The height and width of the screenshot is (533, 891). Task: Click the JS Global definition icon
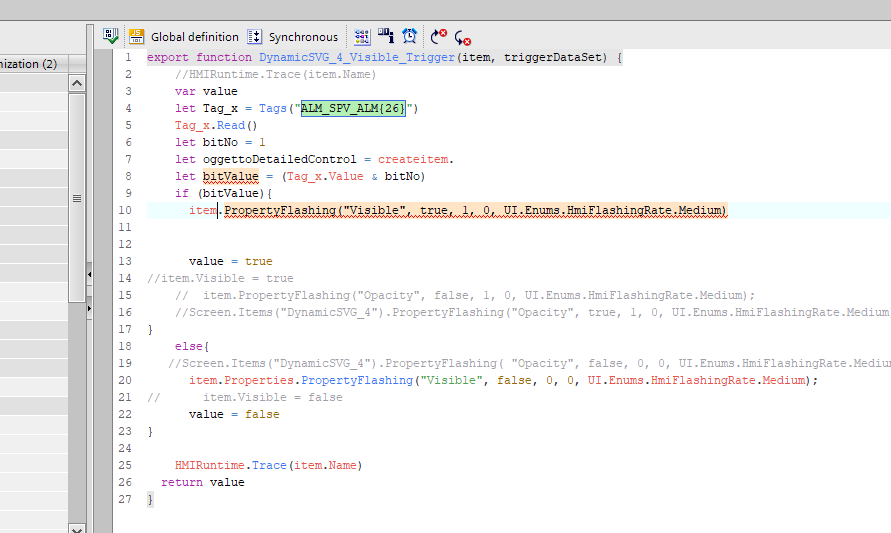tap(137, 37)
